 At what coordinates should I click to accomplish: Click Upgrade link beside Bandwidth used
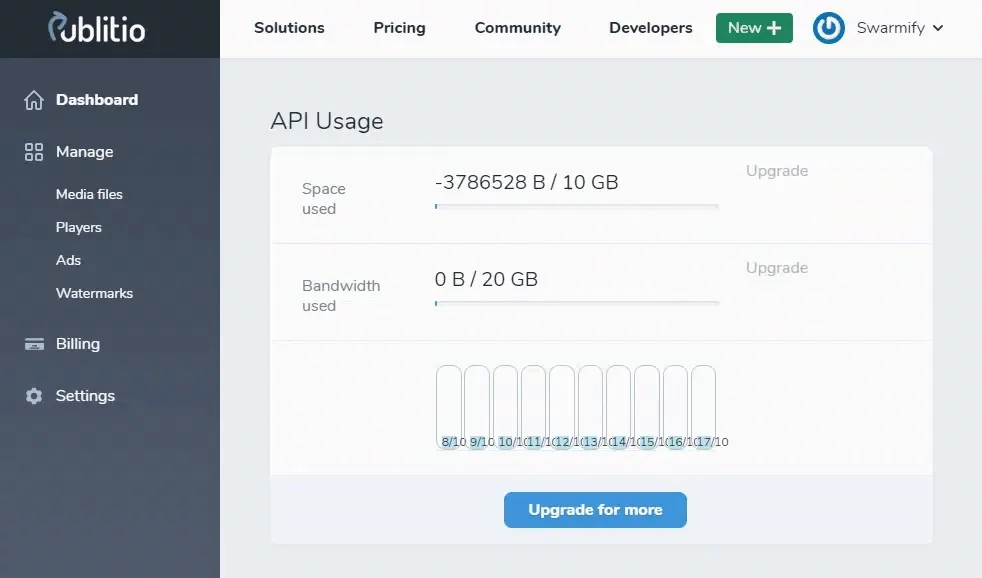[776, 268]
